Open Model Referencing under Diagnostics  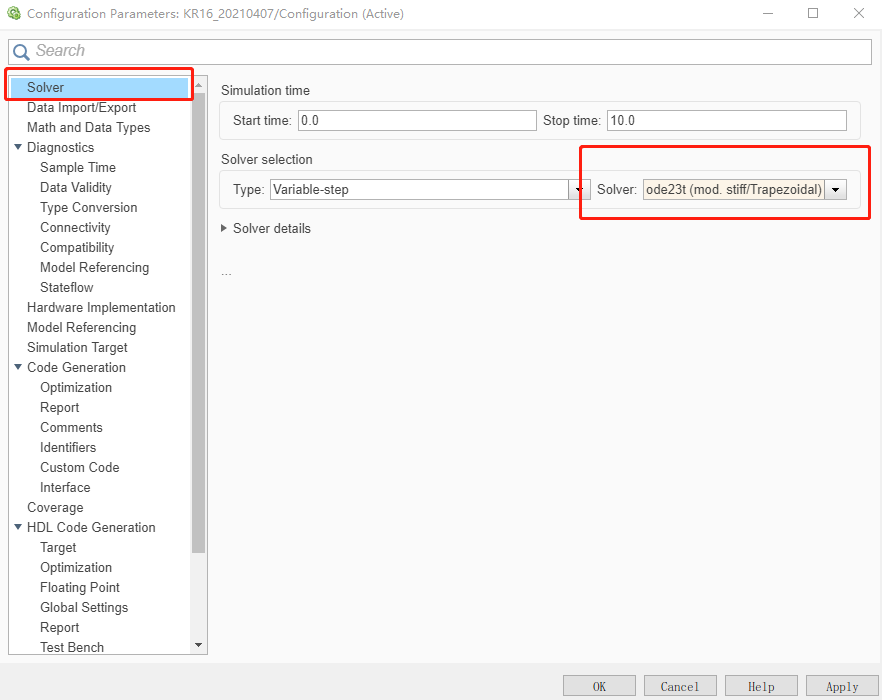94,267
